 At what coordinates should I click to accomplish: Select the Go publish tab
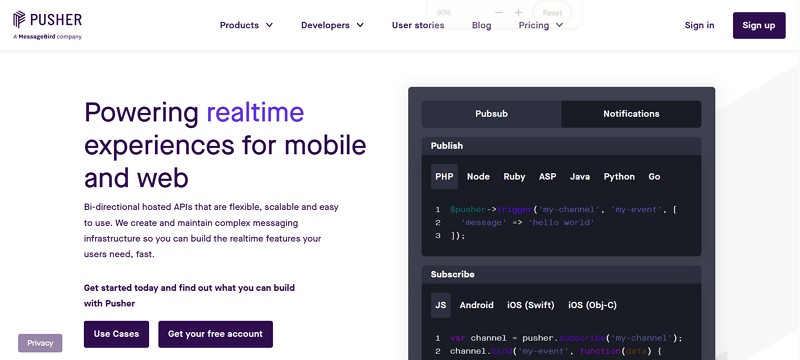pos(654,176)
